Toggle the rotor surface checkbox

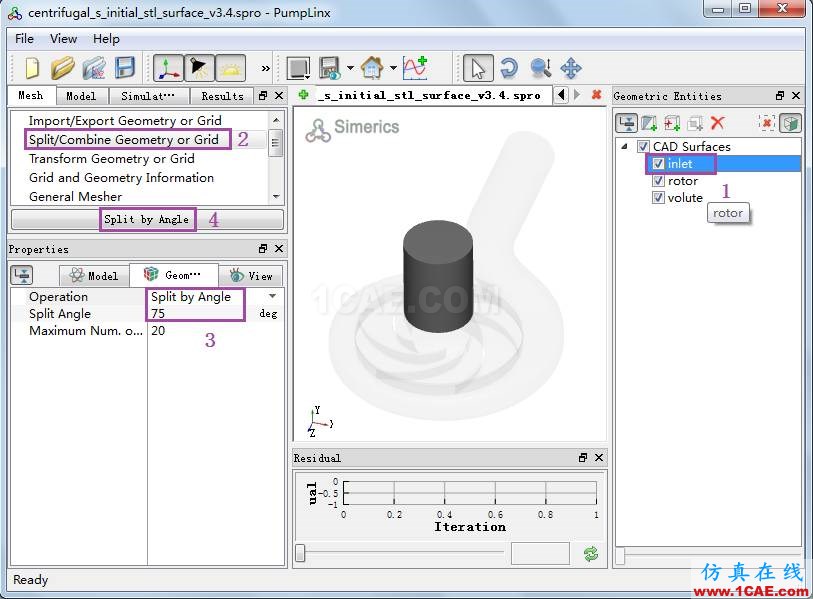(x=658, y=181)
